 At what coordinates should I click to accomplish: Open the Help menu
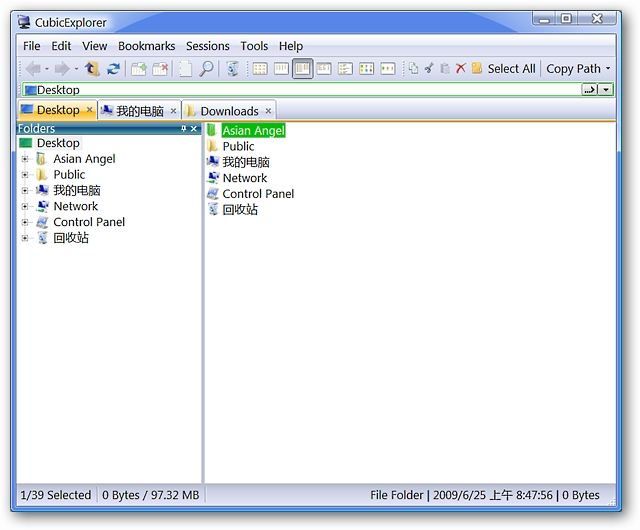291,46
